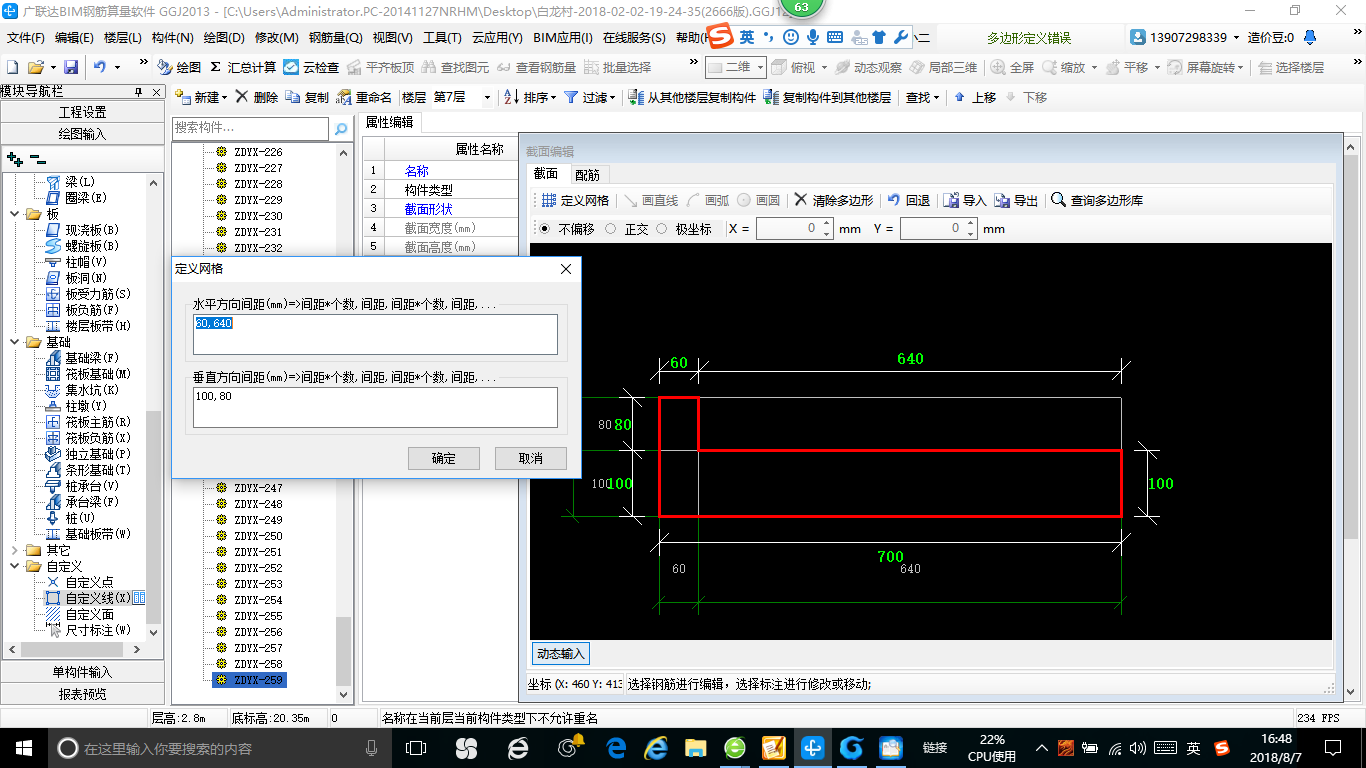Click 批量选择 batch select tool
Image resolution: width=1366 pixels, height=768 pixels.
click(617, 67)
